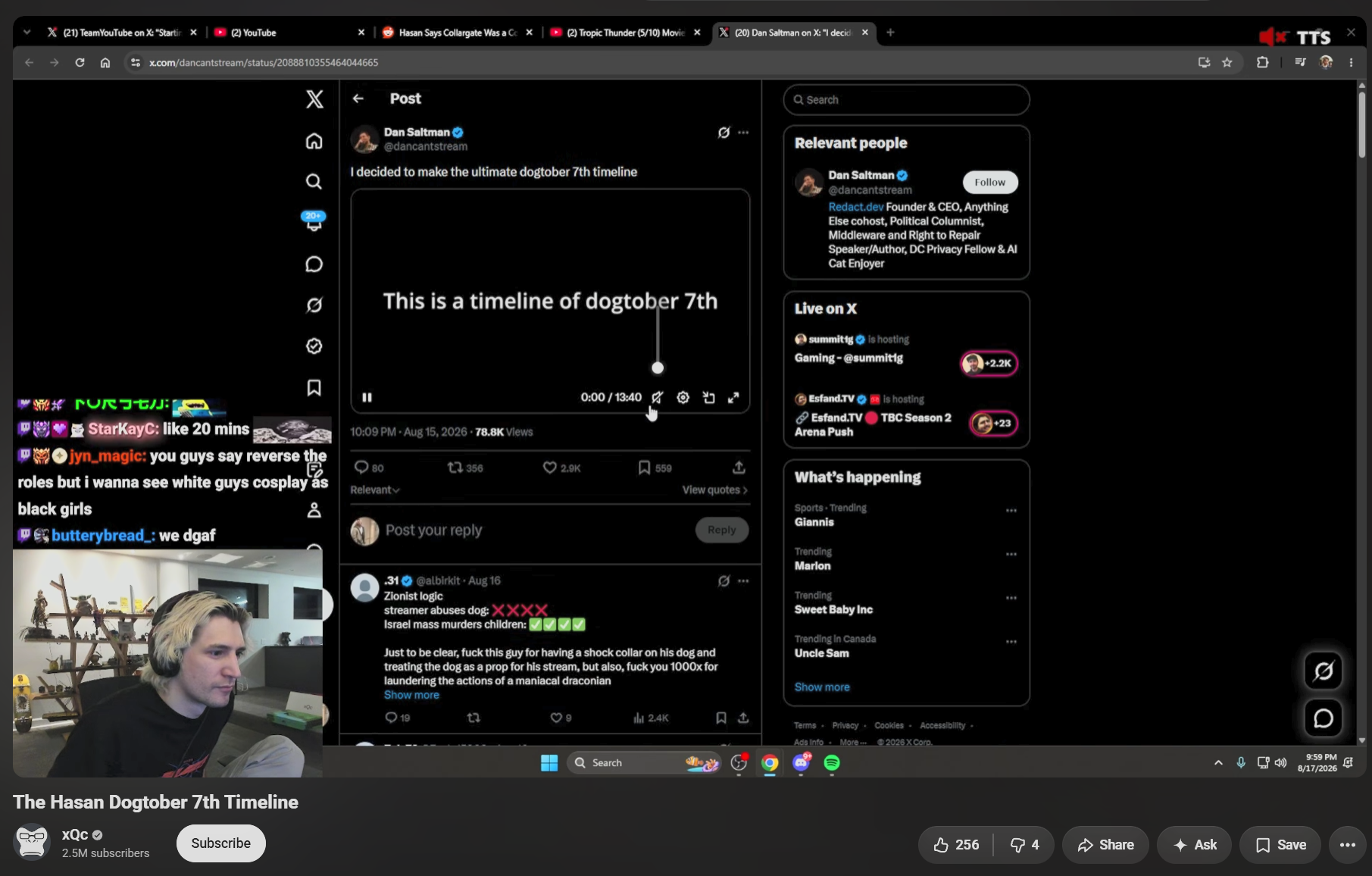Open Spotify from the taskbar
This screenshot has width=1372, height=876.
832,763
